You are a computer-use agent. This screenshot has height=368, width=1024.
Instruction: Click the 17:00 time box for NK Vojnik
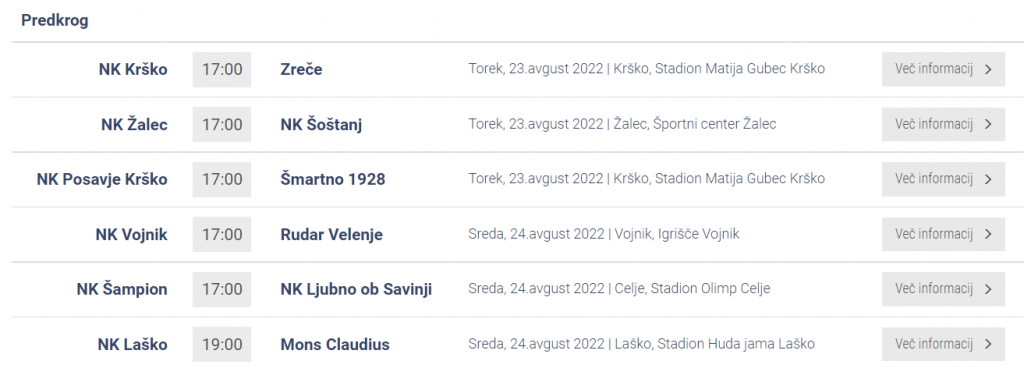point(221,234)
